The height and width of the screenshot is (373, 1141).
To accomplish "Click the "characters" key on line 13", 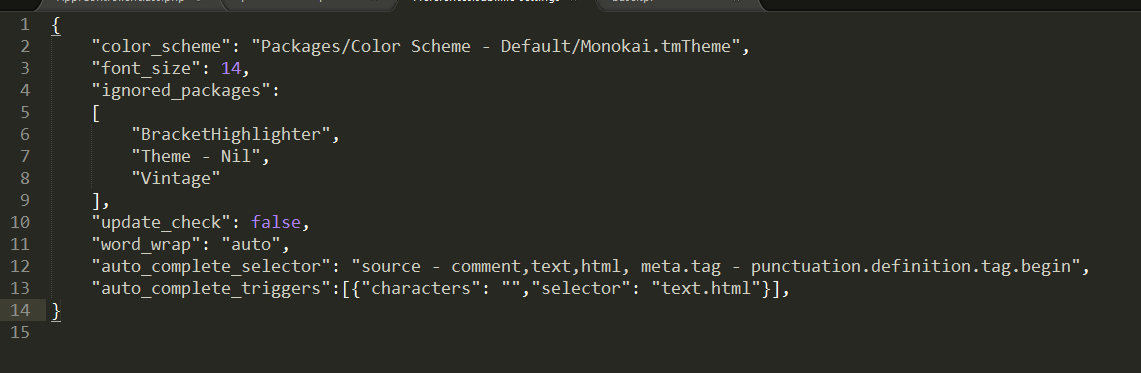I will pyautogui.click(x=421, y=289).
